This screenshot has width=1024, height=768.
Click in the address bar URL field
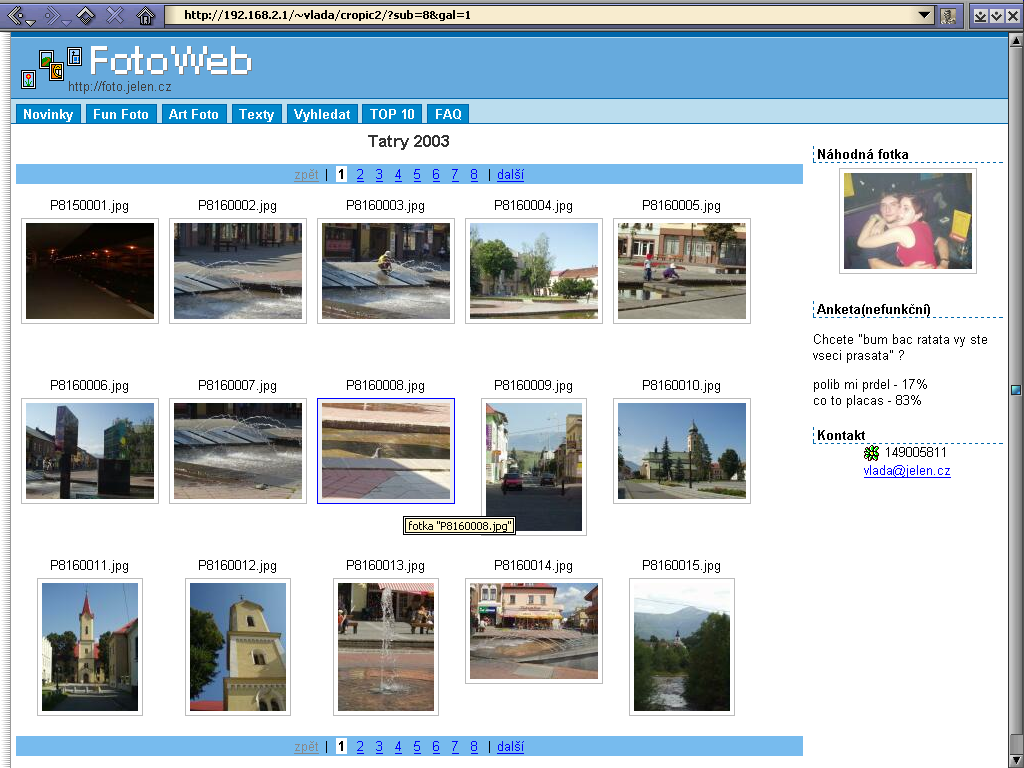[540, 15]
